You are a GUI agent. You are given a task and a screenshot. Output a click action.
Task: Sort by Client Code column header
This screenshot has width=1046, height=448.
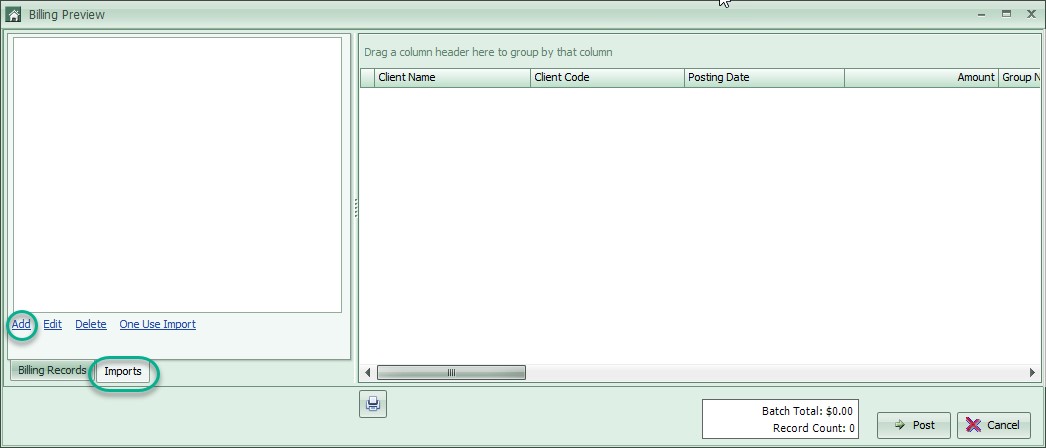tap(607, 77)
